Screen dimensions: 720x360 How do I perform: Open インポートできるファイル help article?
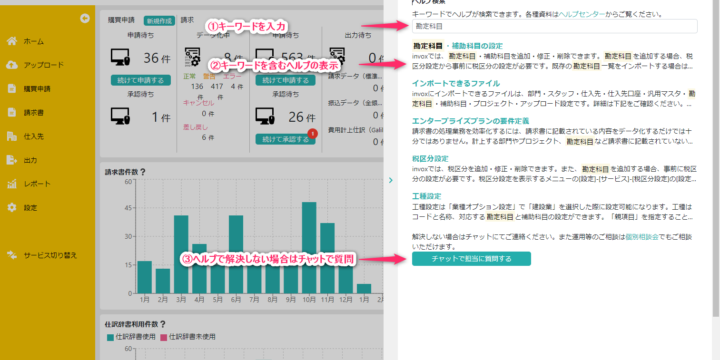(456, 84)
